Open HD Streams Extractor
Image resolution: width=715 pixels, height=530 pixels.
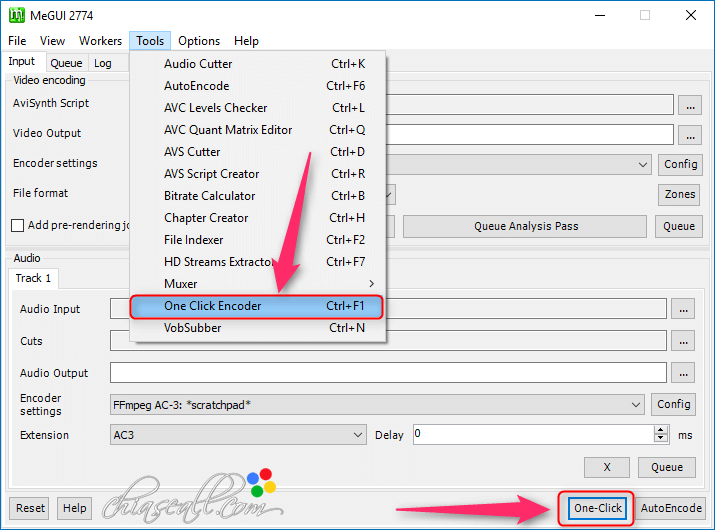click(258, 262)
